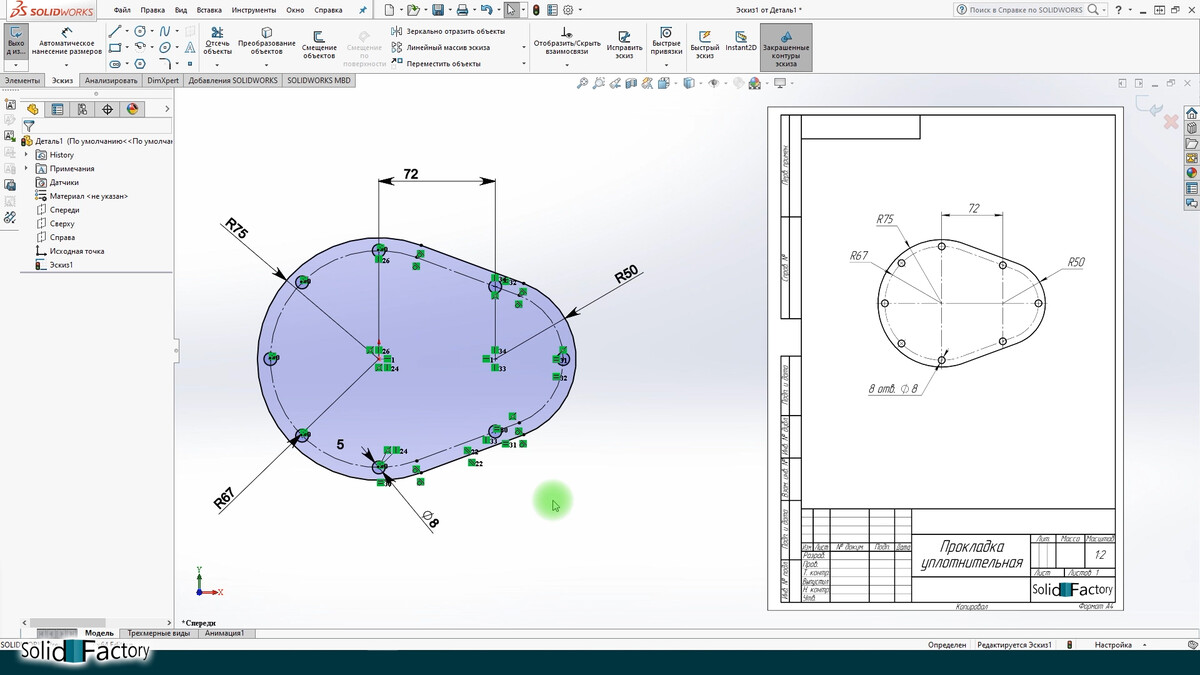Viewport: 1200px width, 675px height.
Task: Open the Smart Dimension dropdown arrow
Action: [66, 64]
